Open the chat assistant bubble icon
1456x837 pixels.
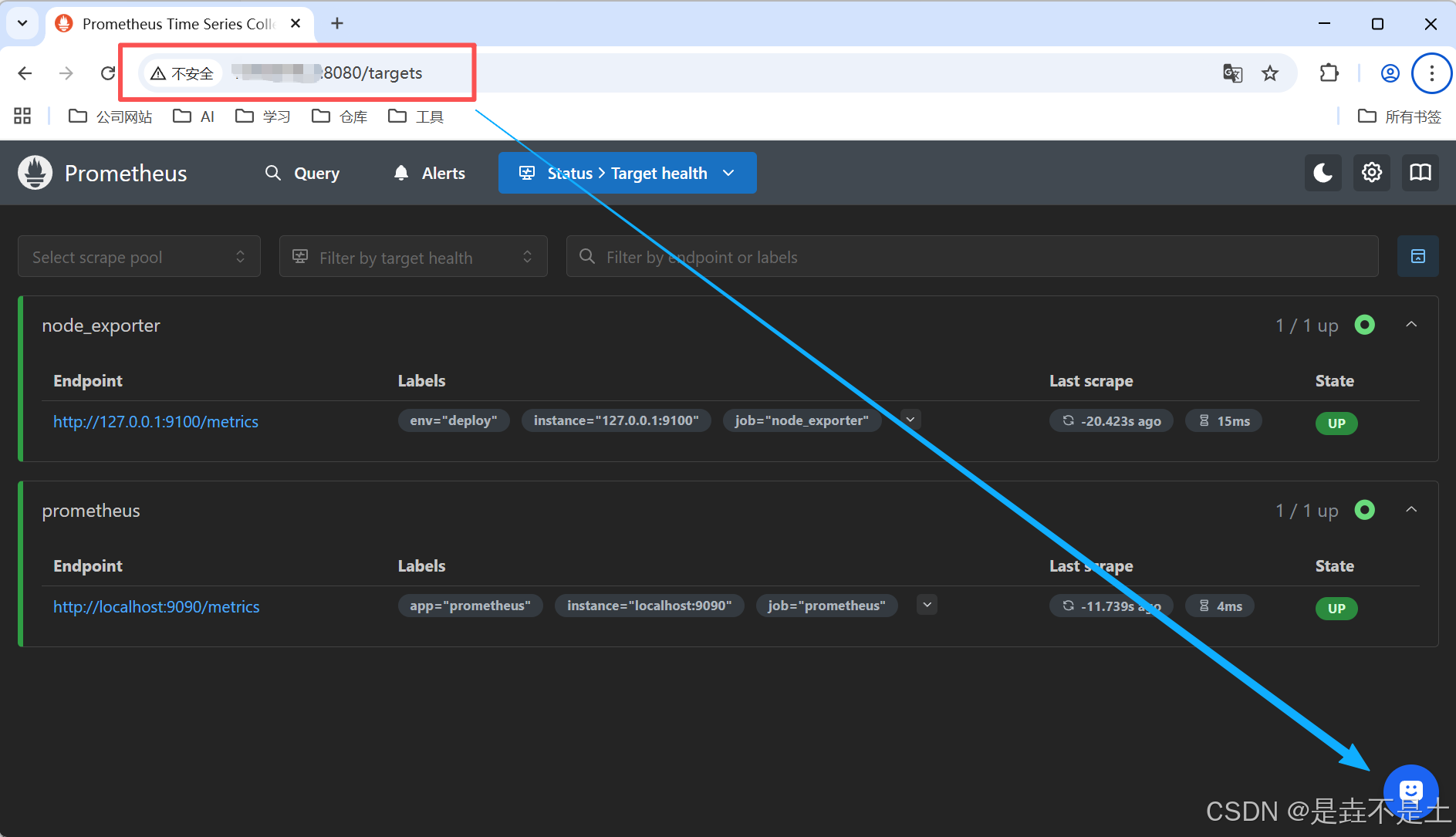tap(1410, 791)
